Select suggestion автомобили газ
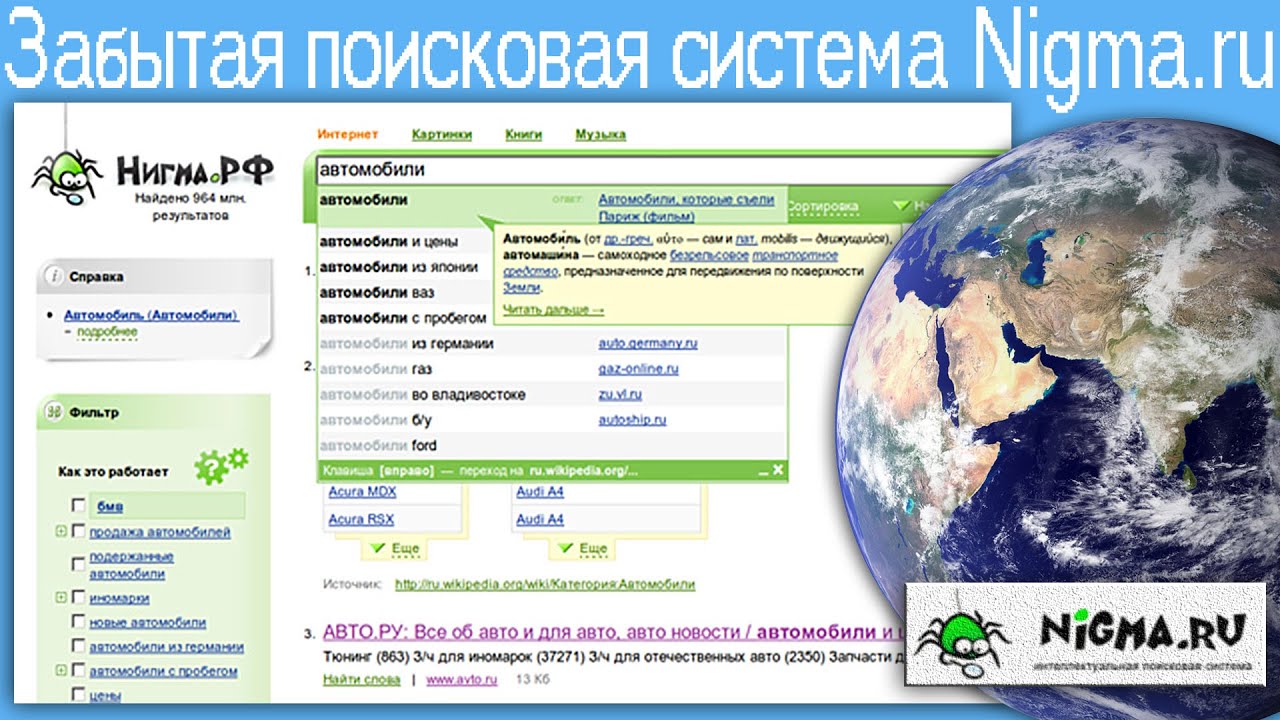This screenshot has width=1280, height=720. pos(376,369)
